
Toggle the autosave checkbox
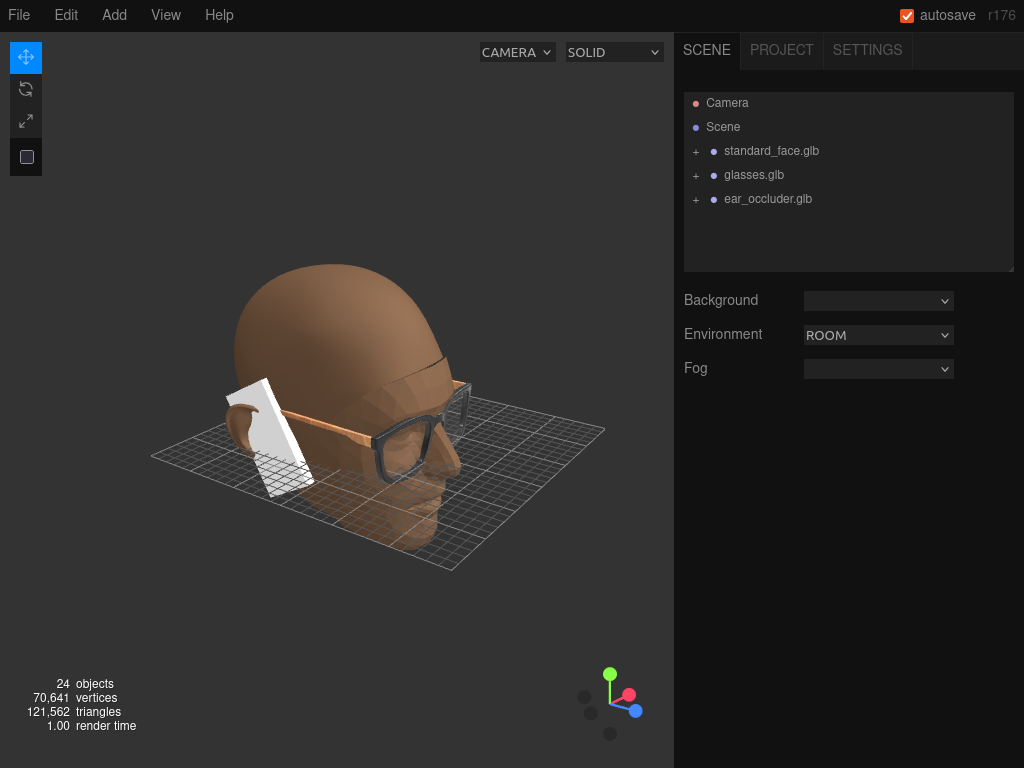coord(906,16)
